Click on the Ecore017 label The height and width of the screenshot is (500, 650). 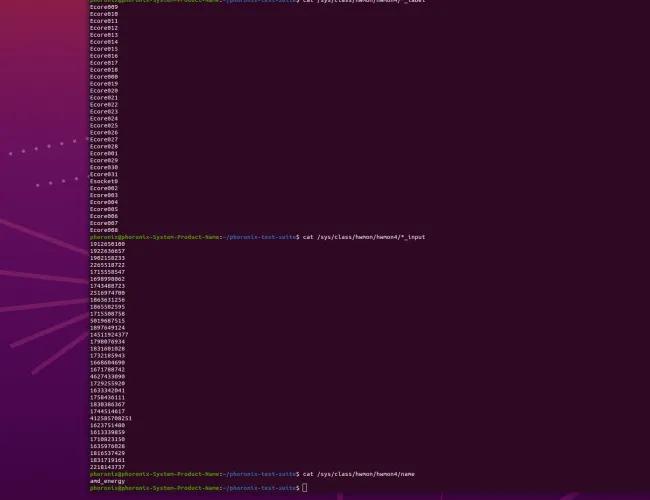click(x=104, y=63)
